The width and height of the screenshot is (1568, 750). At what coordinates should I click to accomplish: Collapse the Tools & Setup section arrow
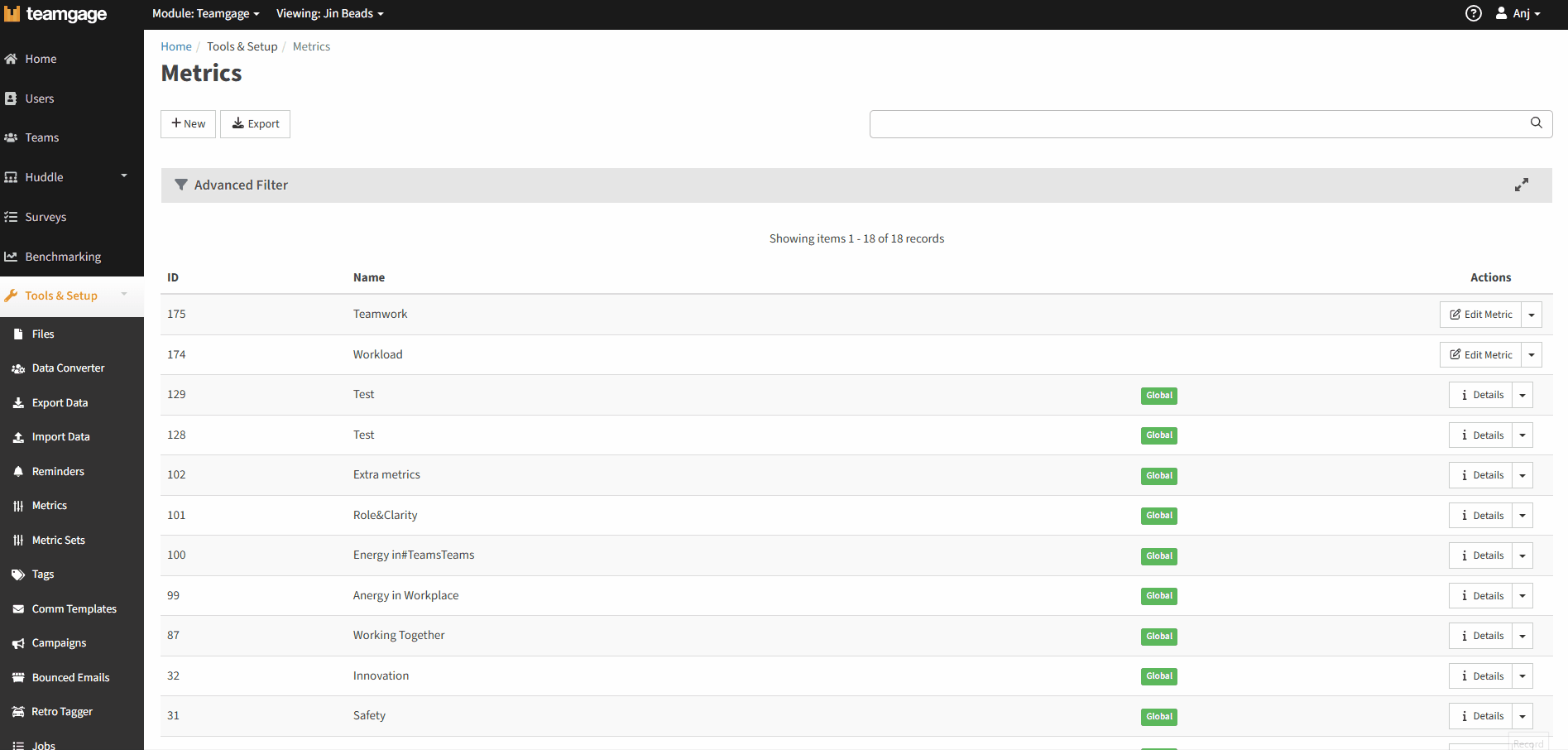coord(124,294)
